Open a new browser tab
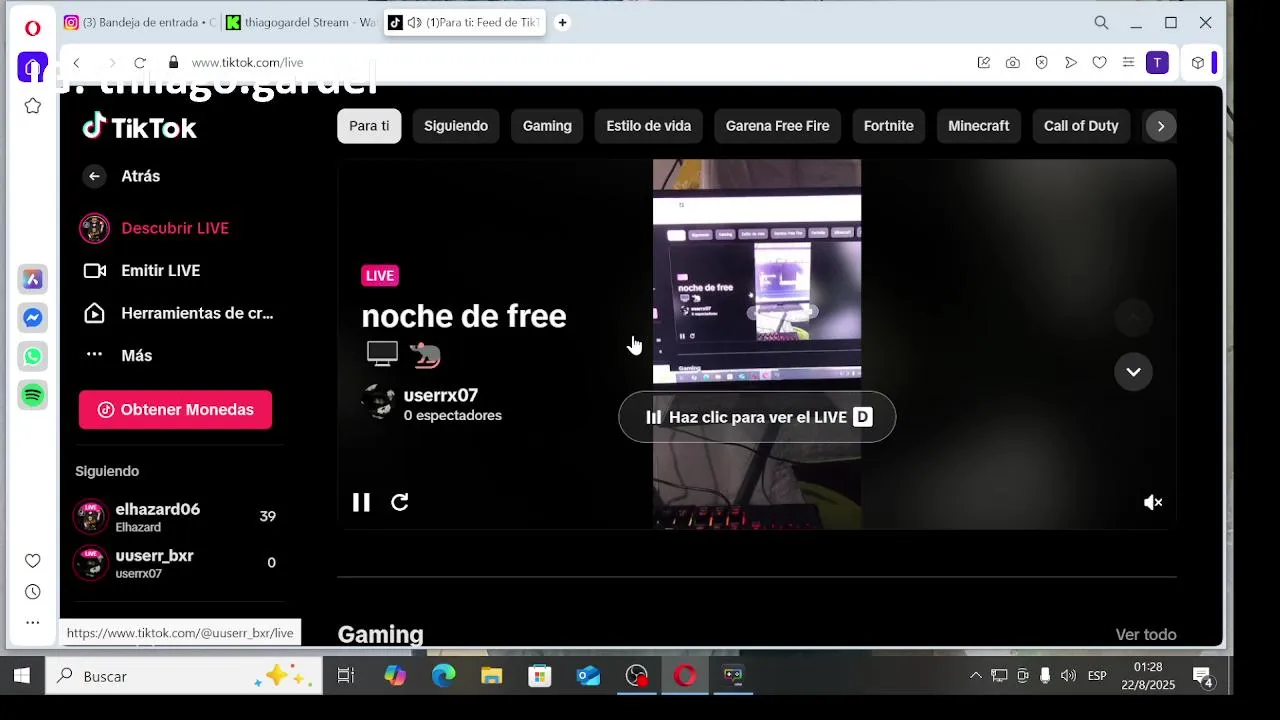 click(562, 22)
